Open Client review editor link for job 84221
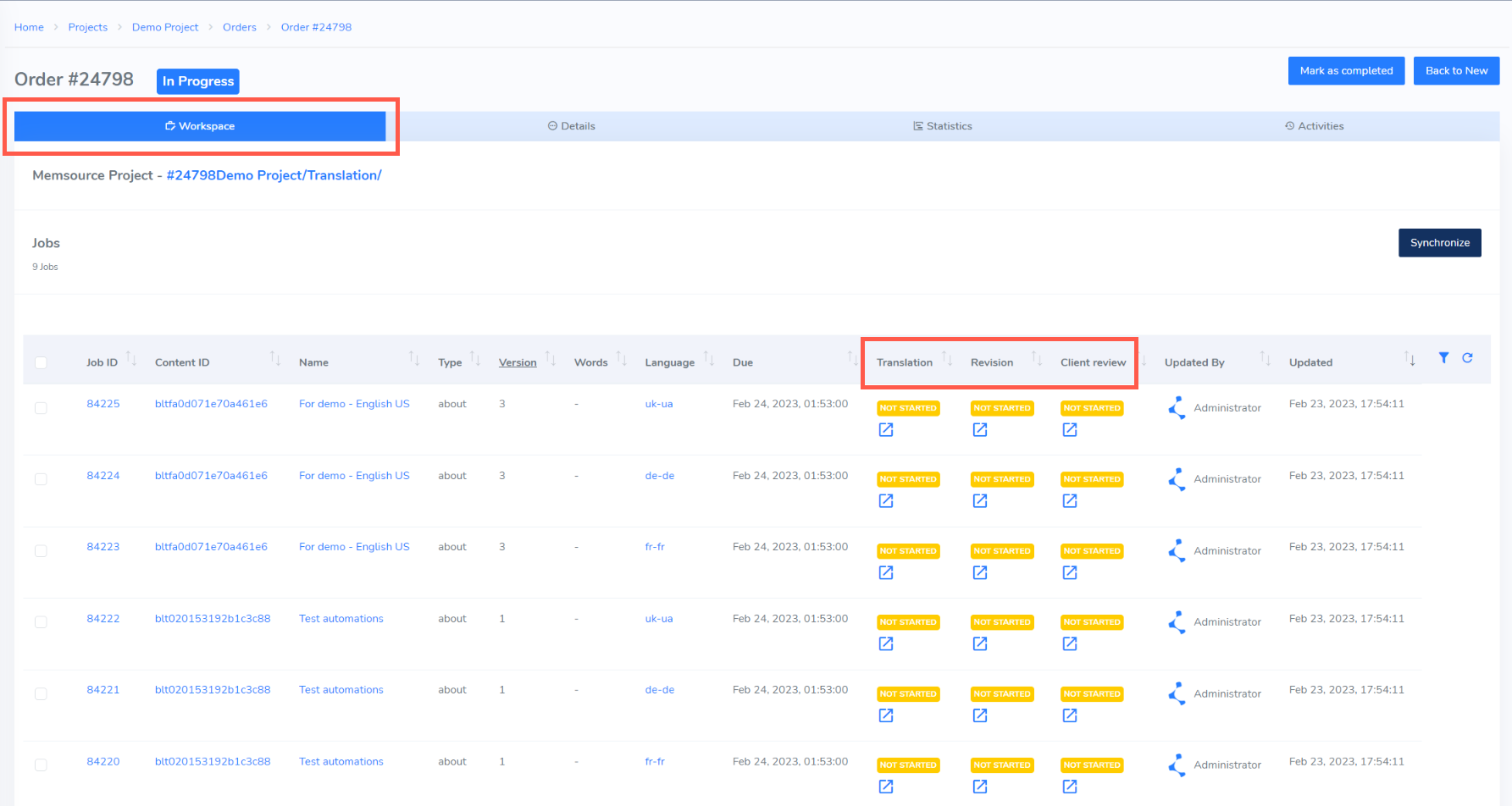1512x806 pixels. [1070, 716]
